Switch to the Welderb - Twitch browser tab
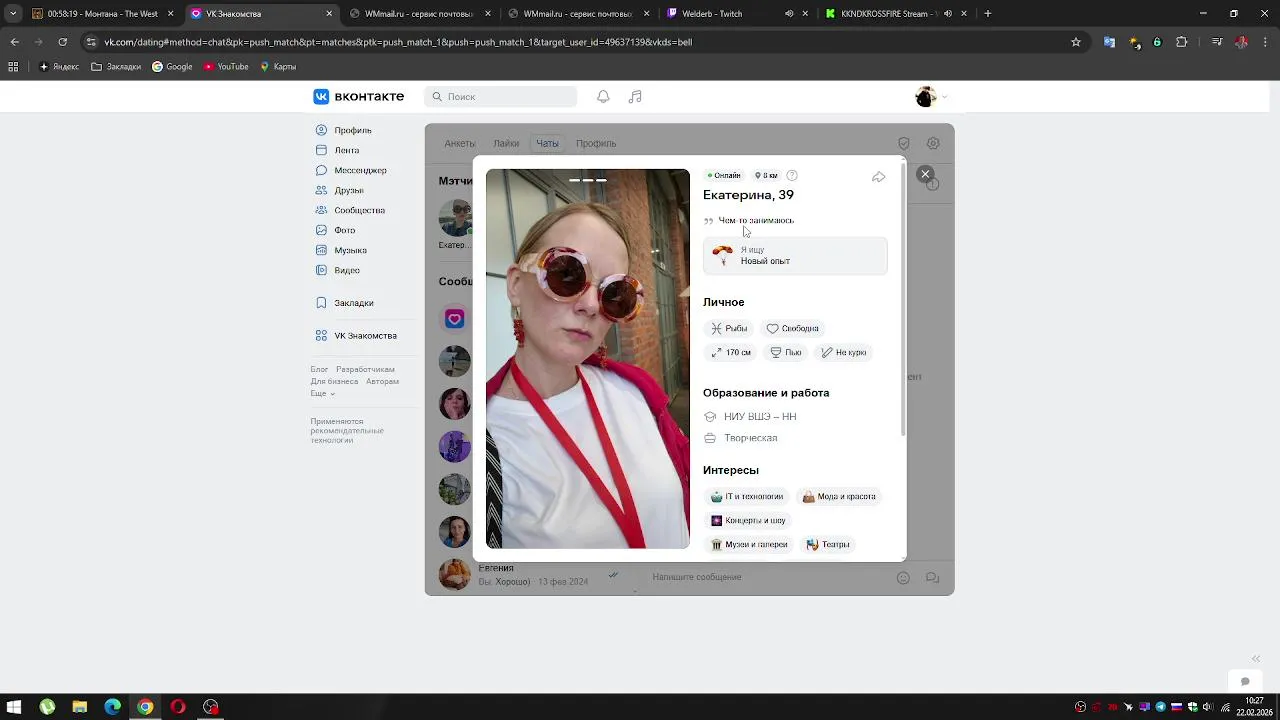The width and height of the screenshot is (1280, 720). (x=735, y=14)
